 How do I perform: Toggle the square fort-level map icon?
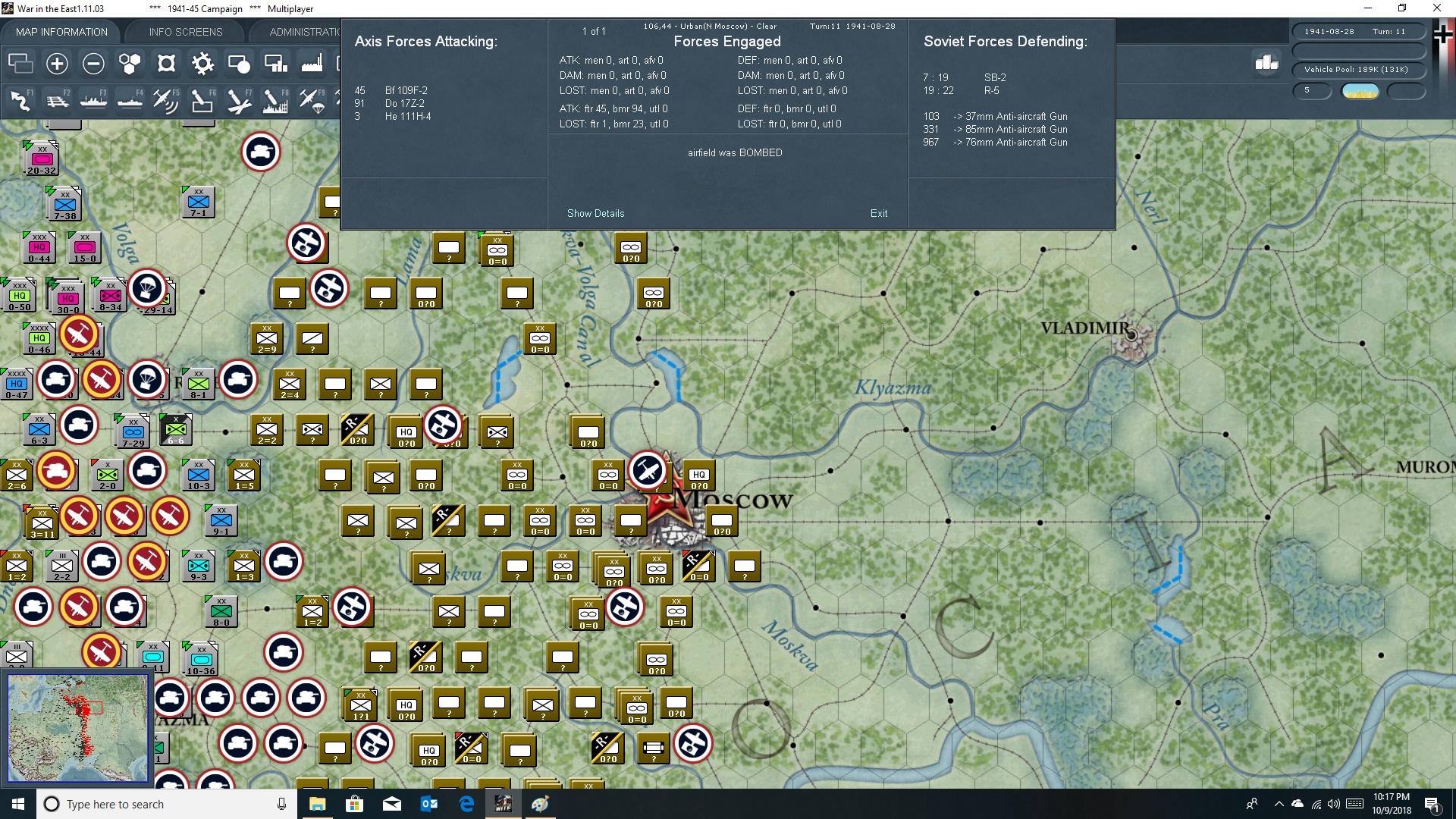coord(166,64)
